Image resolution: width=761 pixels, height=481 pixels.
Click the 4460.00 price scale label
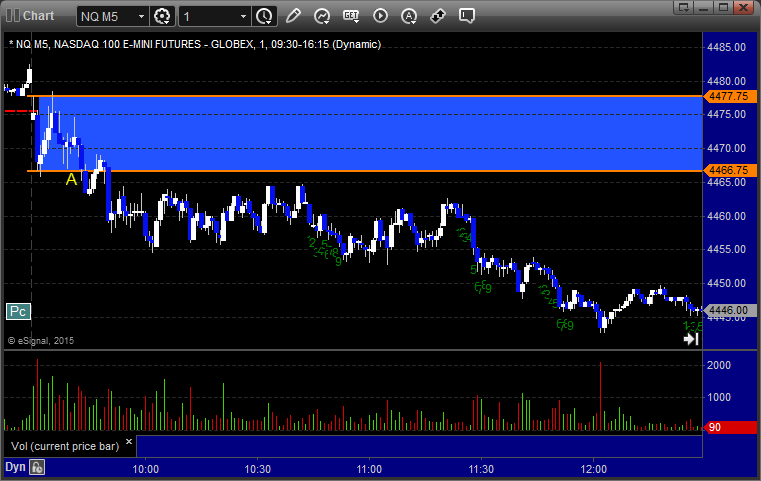(727, 216)
